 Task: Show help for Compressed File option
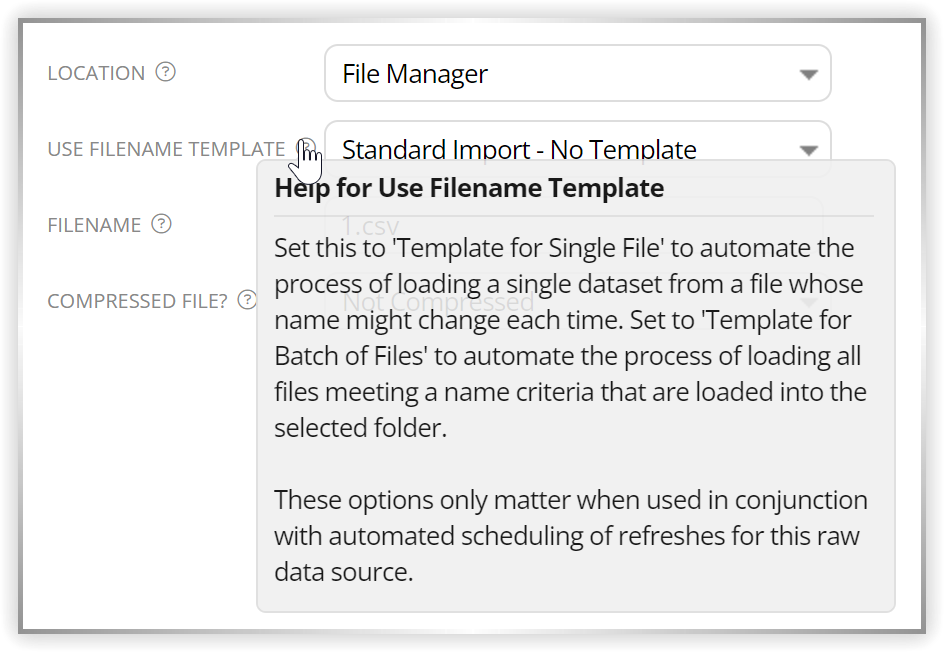click(247, 300)
